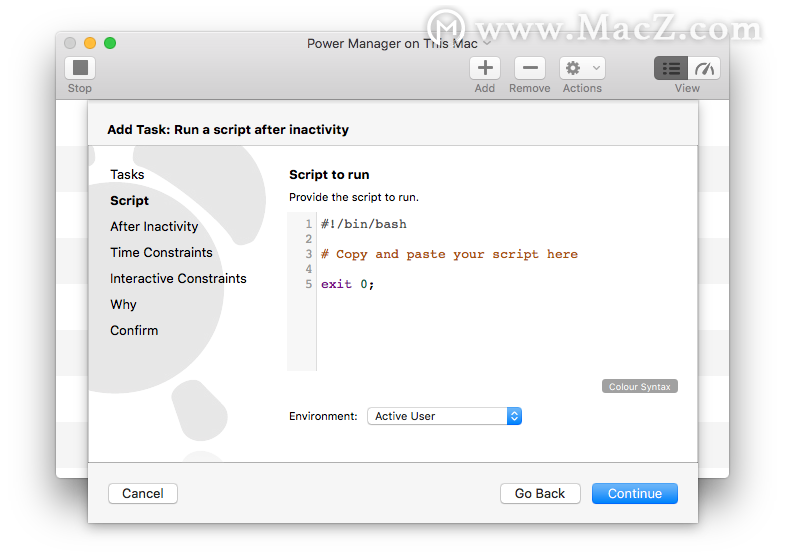Click the 'exit 0;' script line
The width and height of the screenshot is (785, 558).
coord(347,284)
